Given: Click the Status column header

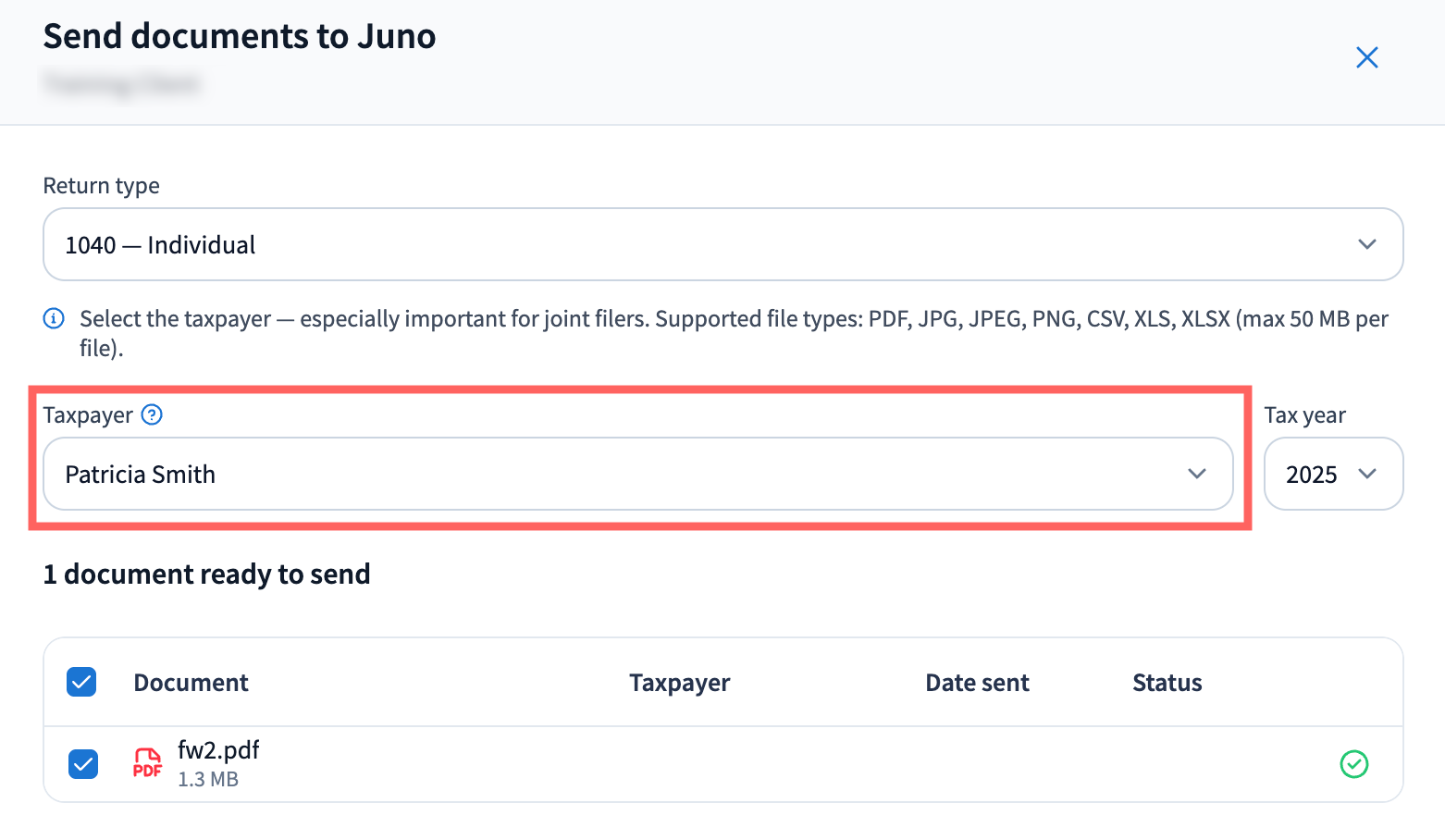Looking at the screenshot, I should [x=1167, y=683].
